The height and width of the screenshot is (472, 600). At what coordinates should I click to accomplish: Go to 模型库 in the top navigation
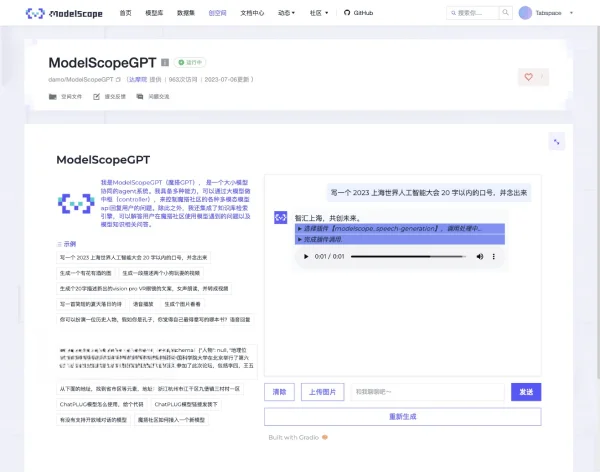click(154, 13)
